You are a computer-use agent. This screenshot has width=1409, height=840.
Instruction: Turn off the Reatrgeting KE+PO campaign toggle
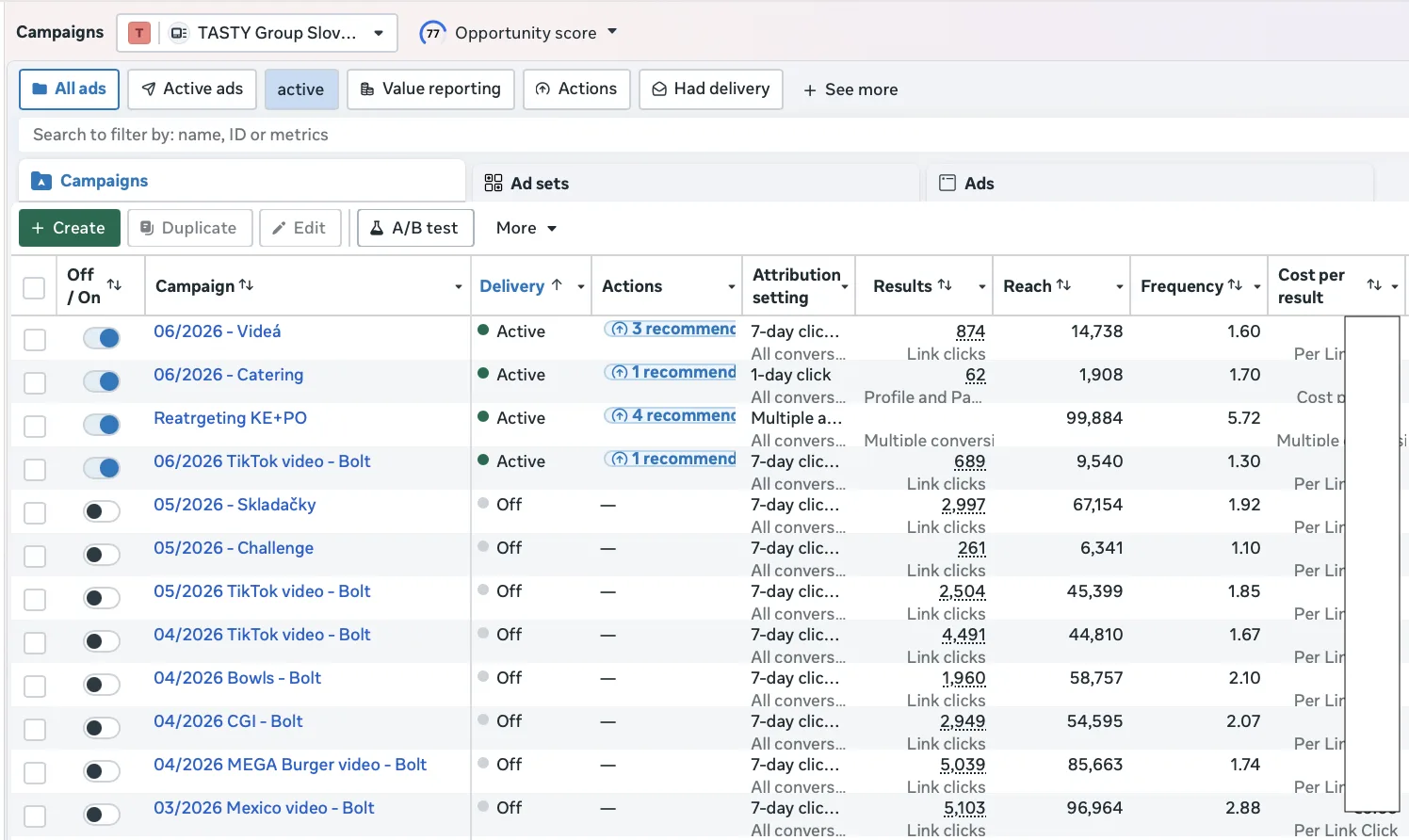click(102, 425)
